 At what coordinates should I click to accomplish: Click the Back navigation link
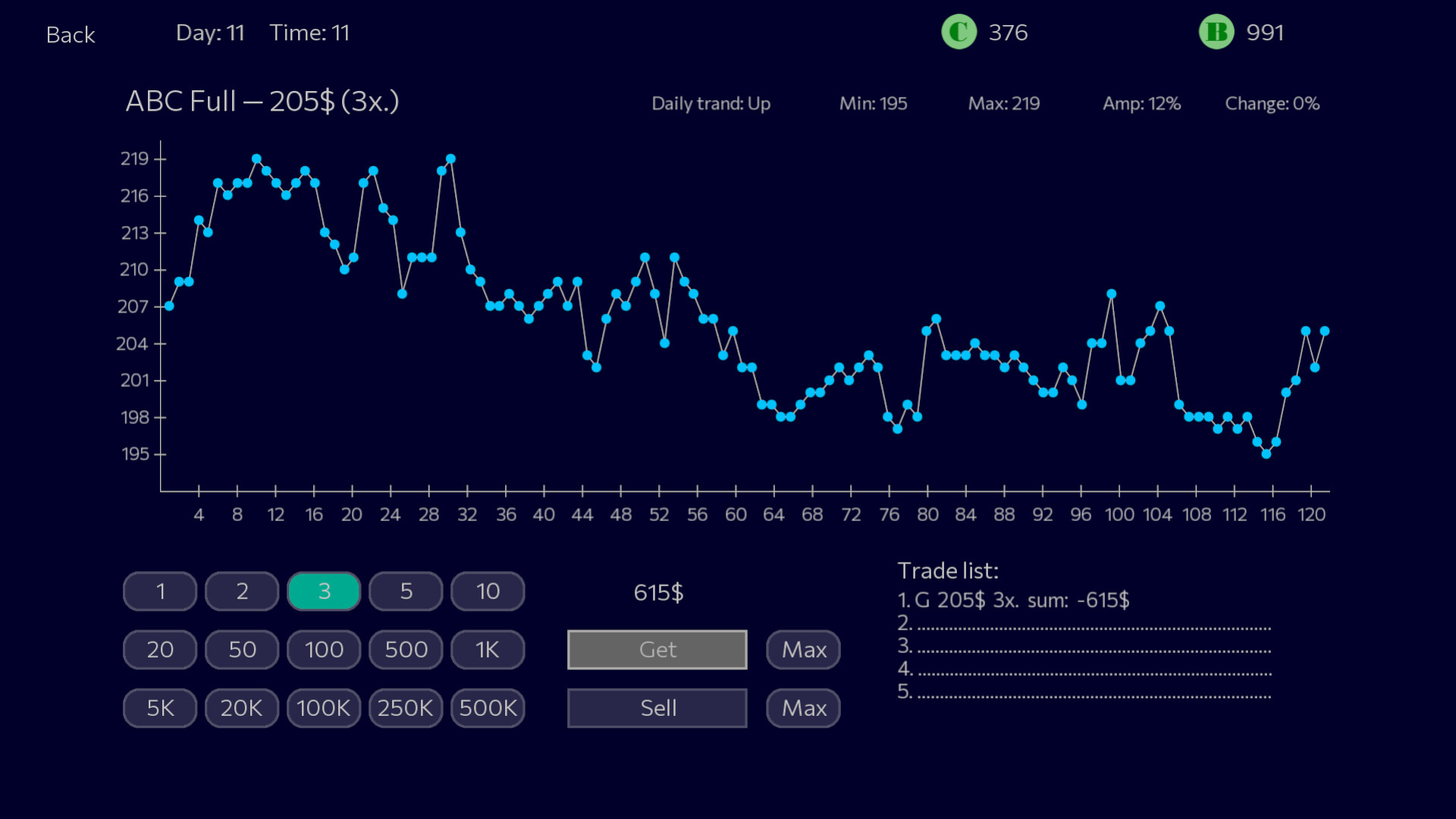(x=71, y=35)
